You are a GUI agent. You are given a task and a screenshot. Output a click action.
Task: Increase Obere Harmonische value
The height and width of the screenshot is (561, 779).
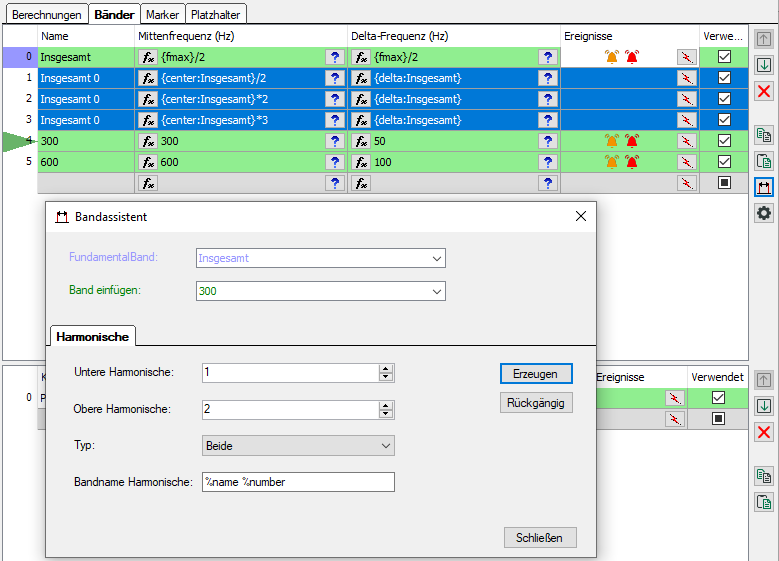click(386, 406)
